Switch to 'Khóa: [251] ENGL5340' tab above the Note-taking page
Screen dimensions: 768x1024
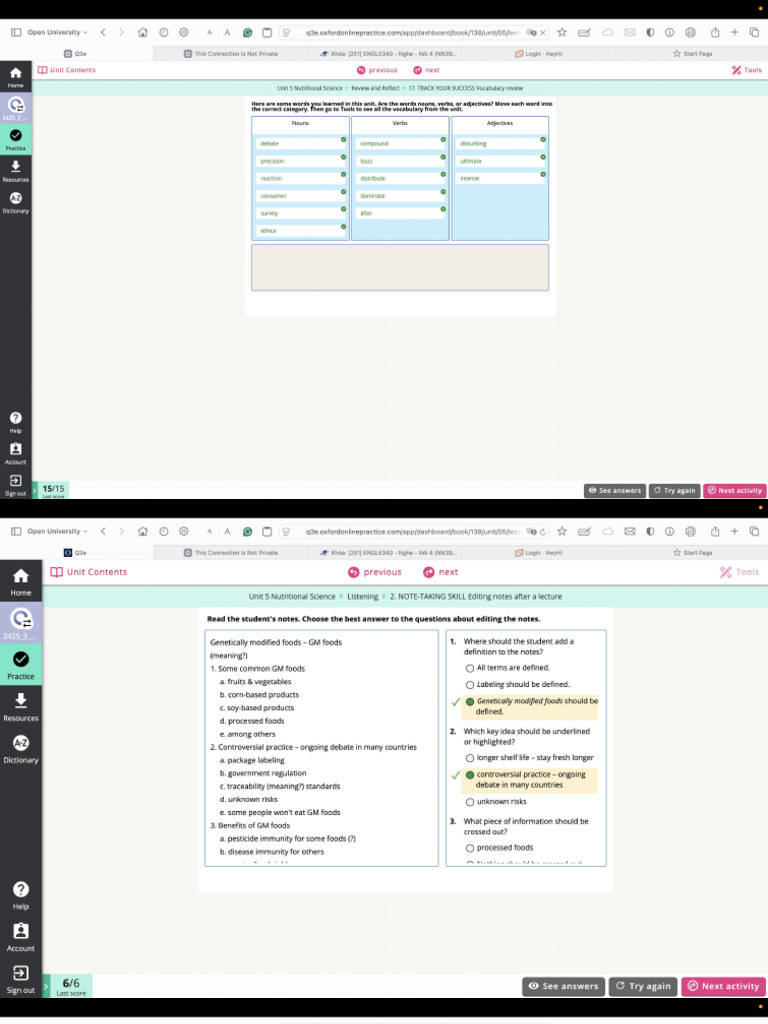385,552
